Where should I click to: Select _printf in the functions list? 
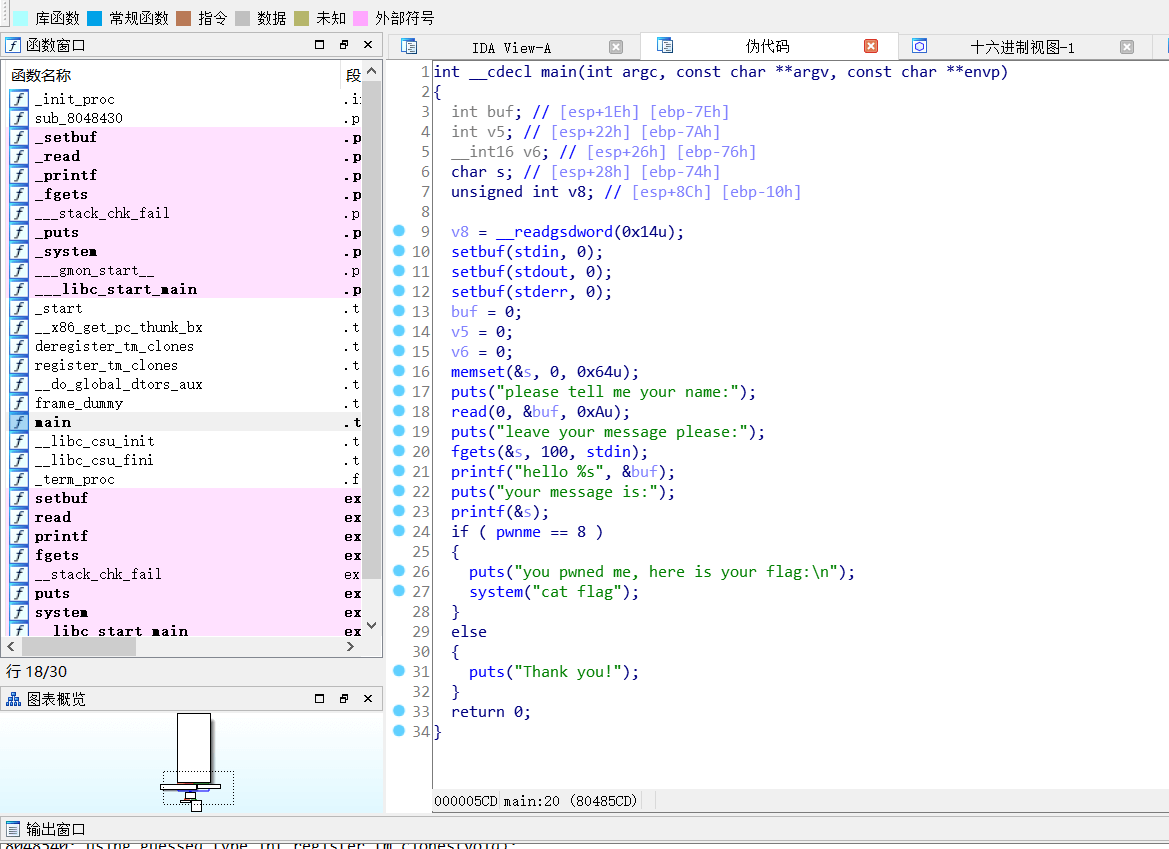pyautogui.click(x=66, y=175)
